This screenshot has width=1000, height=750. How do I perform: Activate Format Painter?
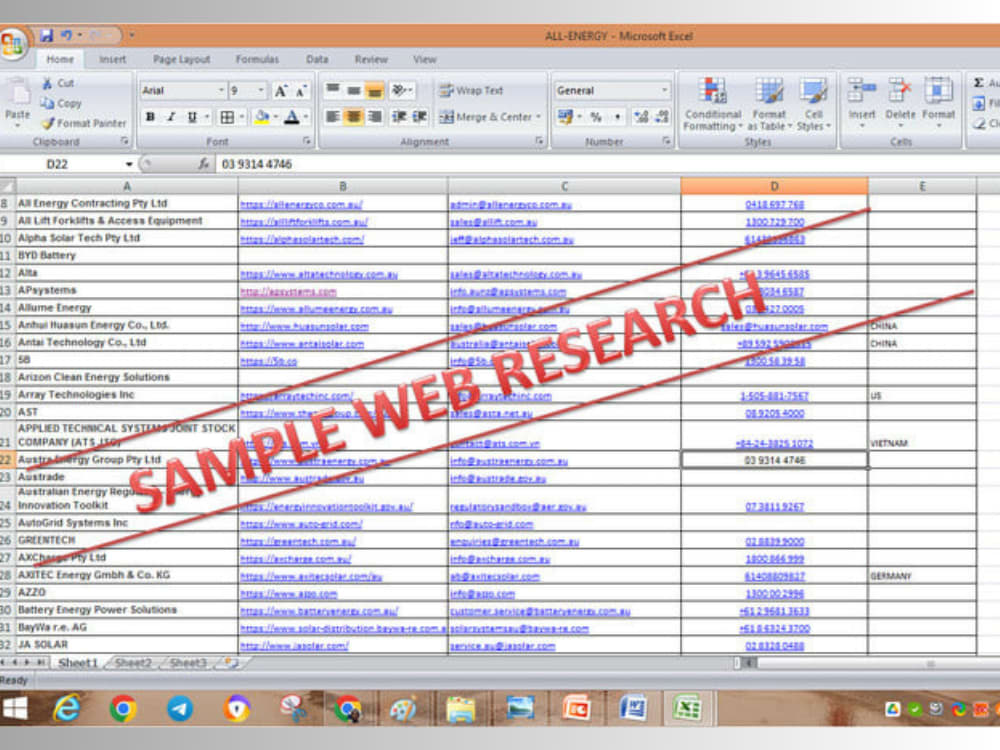[x=84, y=123]
